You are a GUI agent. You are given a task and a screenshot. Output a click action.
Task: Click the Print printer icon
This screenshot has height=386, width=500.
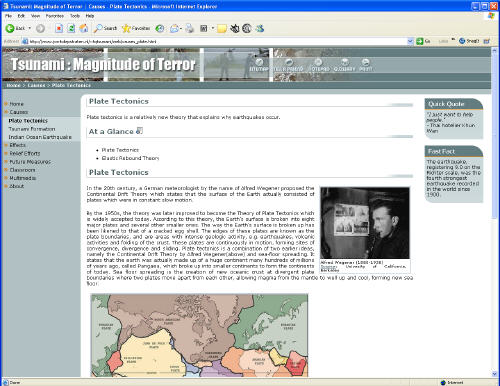tap(190, 29)
